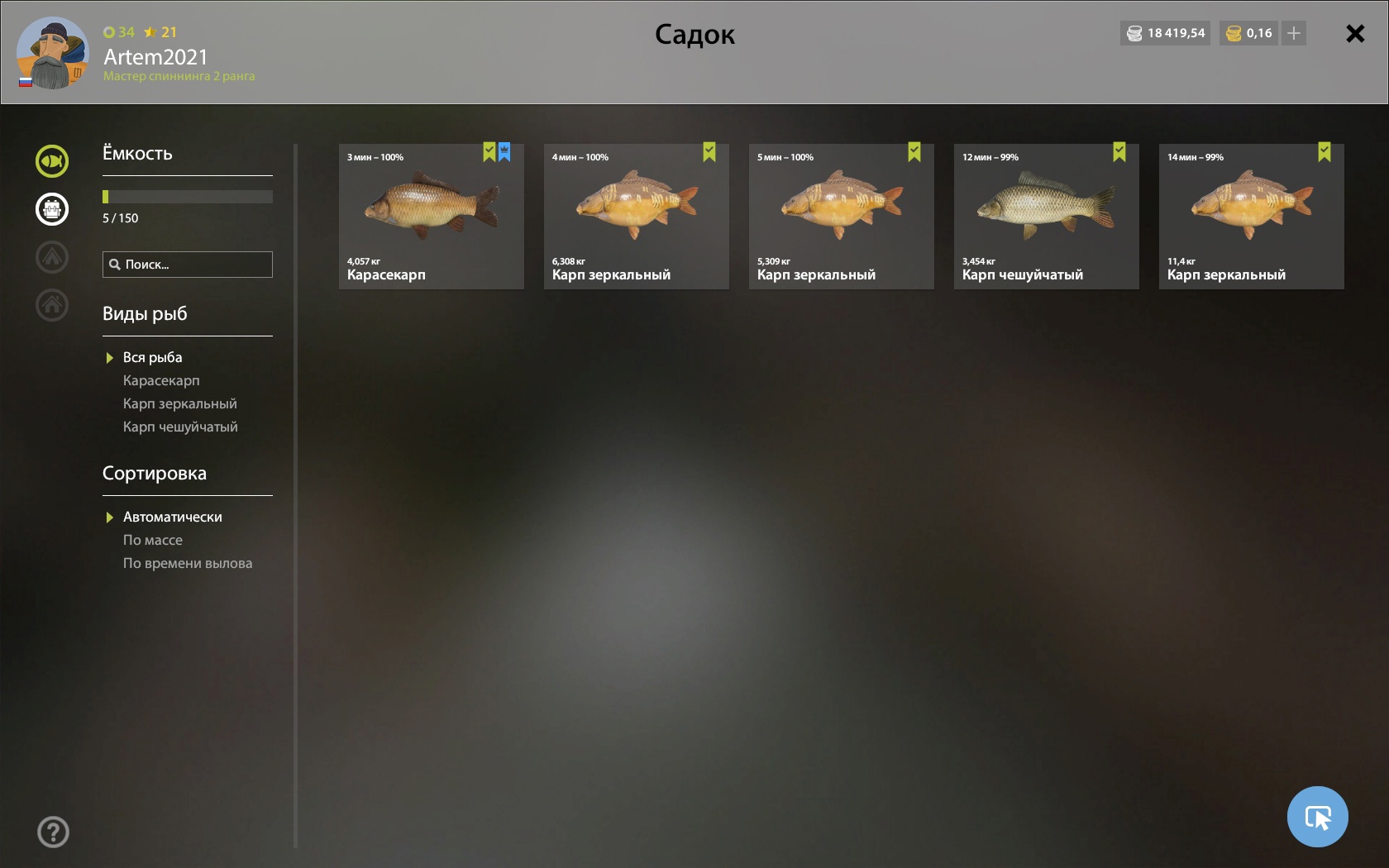Sort fish По времени вылова

coord(188,563)
